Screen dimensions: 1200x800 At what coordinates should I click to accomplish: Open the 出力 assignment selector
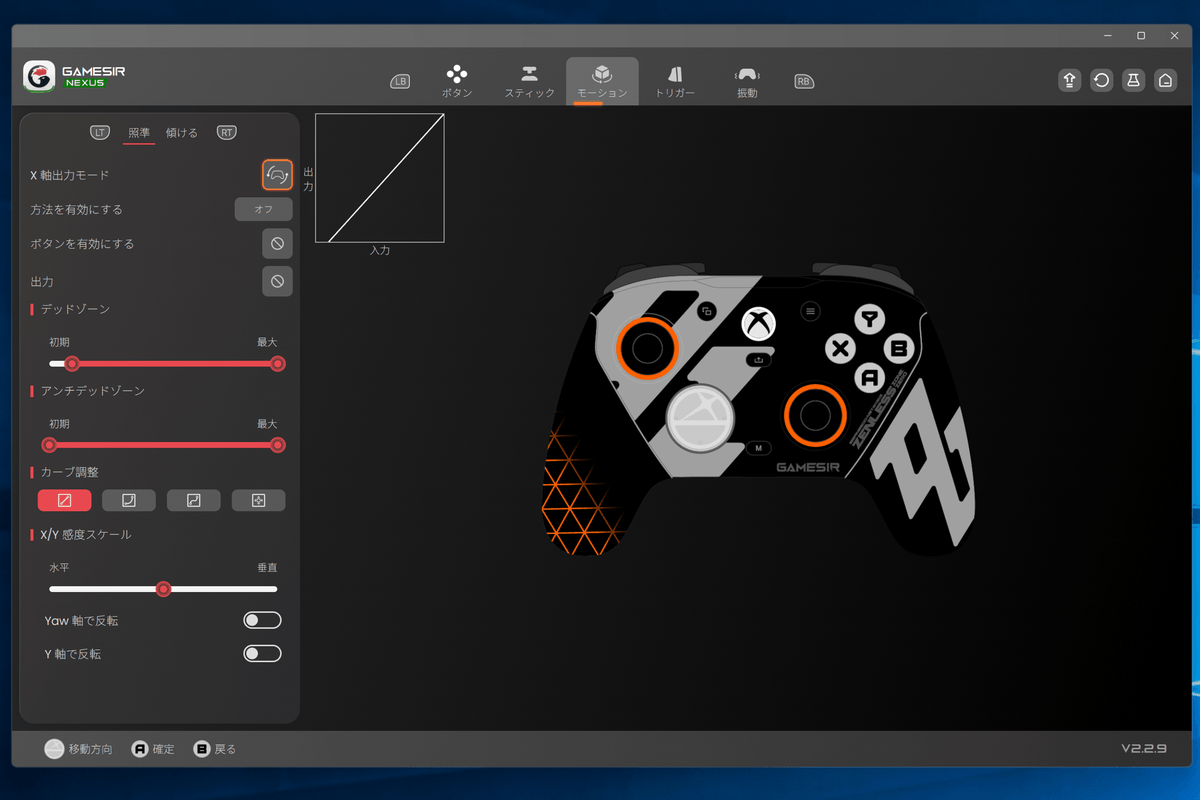click(277, 281)
